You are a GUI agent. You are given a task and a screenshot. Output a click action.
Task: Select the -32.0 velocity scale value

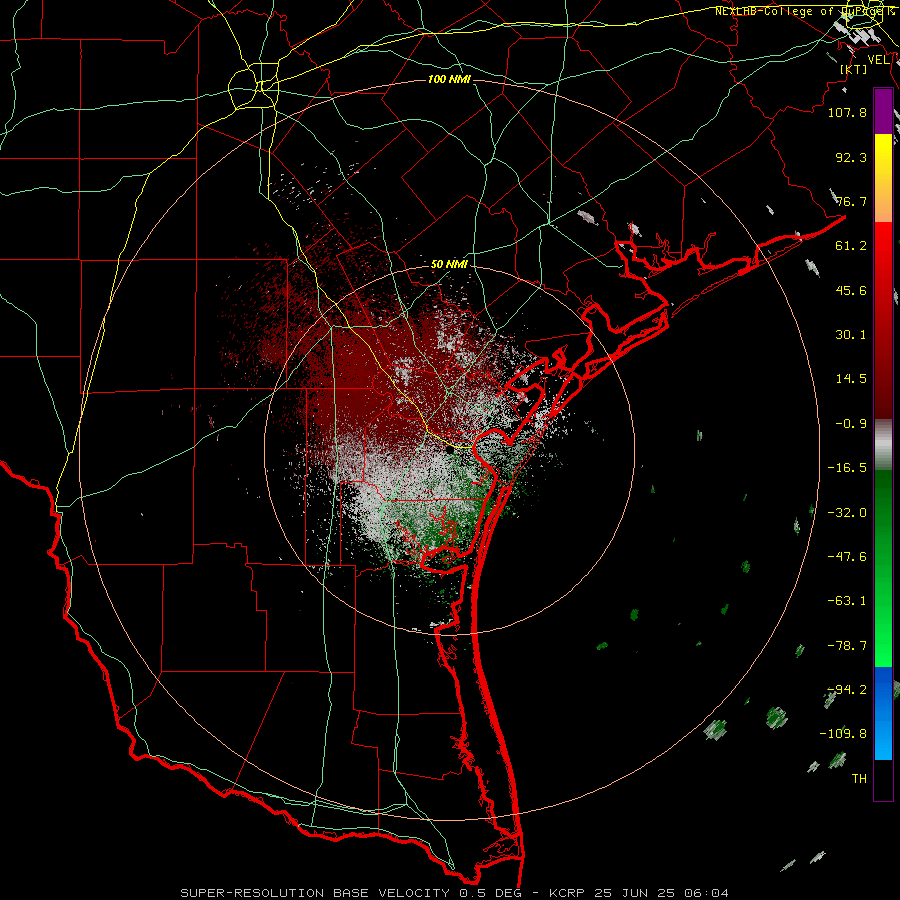click(847, 513)
